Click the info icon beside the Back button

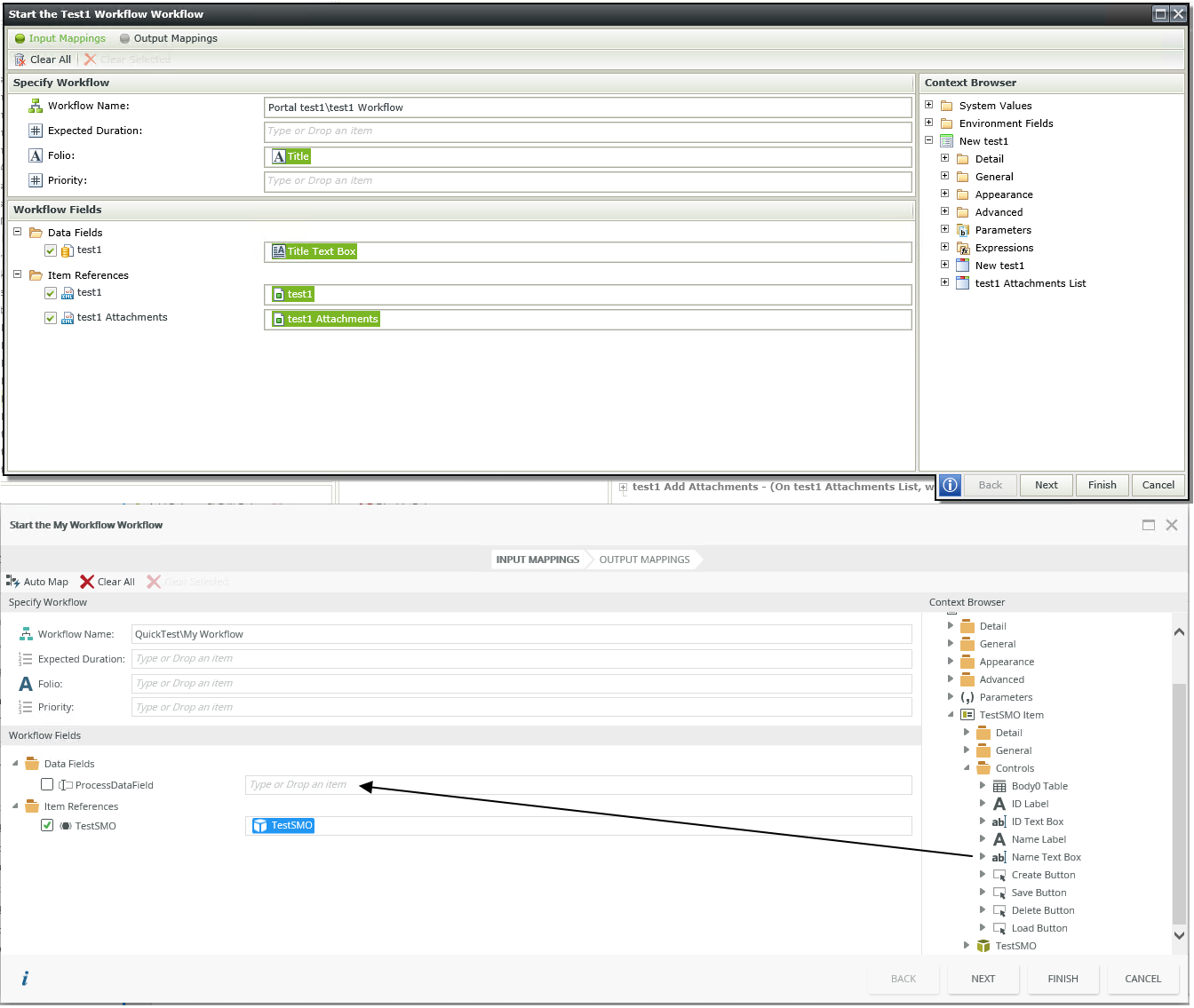click(950, 485)
